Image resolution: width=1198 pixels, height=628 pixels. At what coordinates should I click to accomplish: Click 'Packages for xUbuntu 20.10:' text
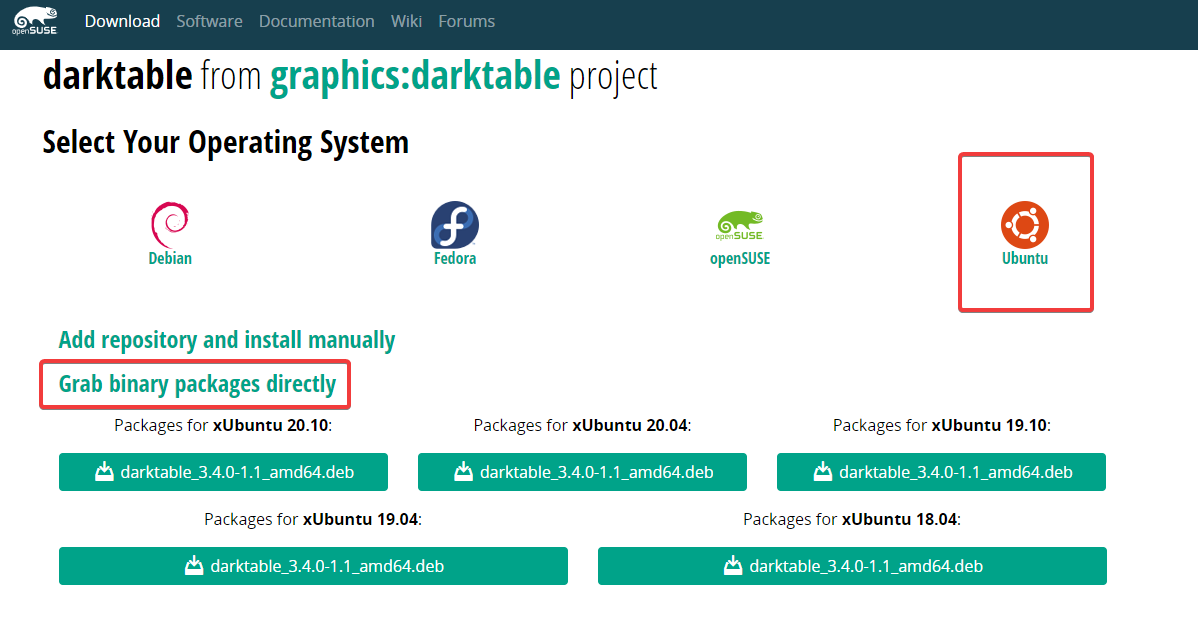223,426
